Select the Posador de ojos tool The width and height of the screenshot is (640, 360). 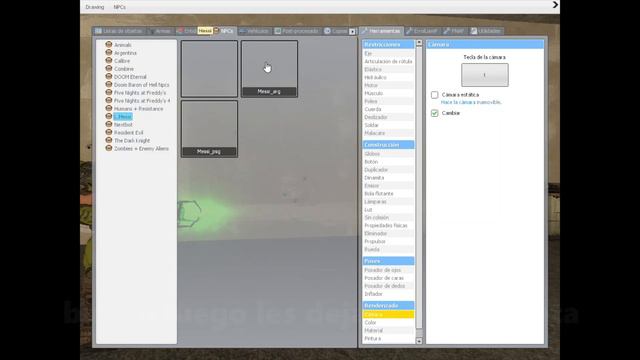click(388, 270)
